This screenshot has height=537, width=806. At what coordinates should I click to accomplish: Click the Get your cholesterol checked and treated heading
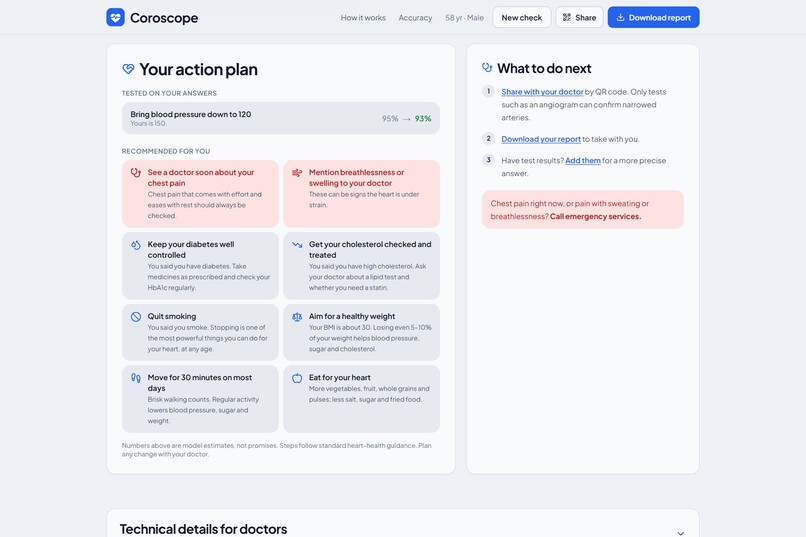pyautogui.click(x=370, y=250)
